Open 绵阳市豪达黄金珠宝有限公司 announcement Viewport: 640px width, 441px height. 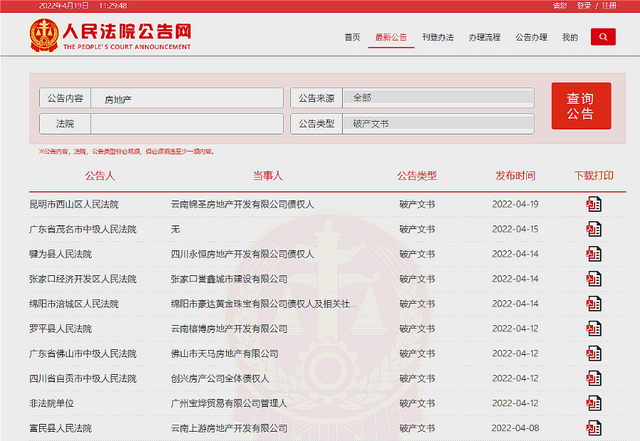point(264,304)
